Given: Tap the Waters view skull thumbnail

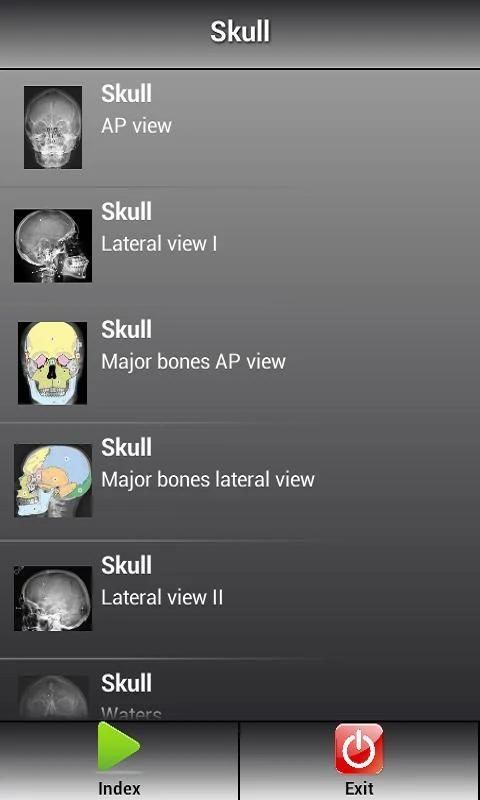Looking at the screenshot, I should tap(53, 697).
